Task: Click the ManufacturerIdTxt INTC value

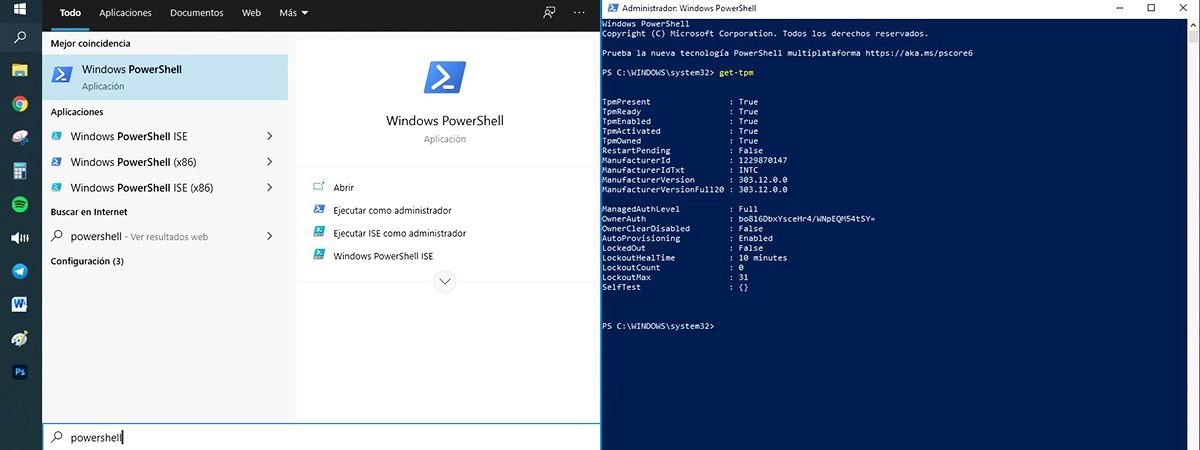Action: click(747, 170)
